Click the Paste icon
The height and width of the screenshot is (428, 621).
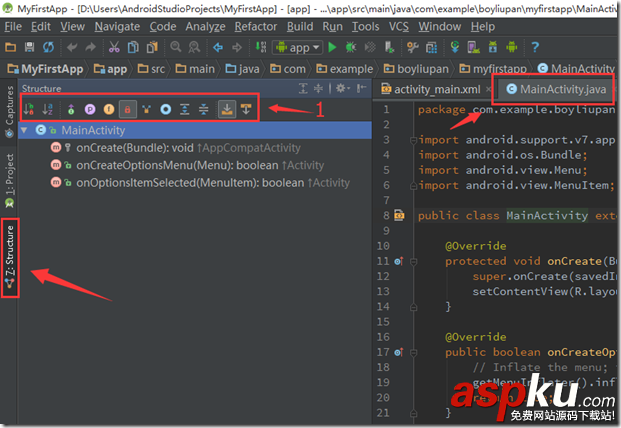(152, 48)
